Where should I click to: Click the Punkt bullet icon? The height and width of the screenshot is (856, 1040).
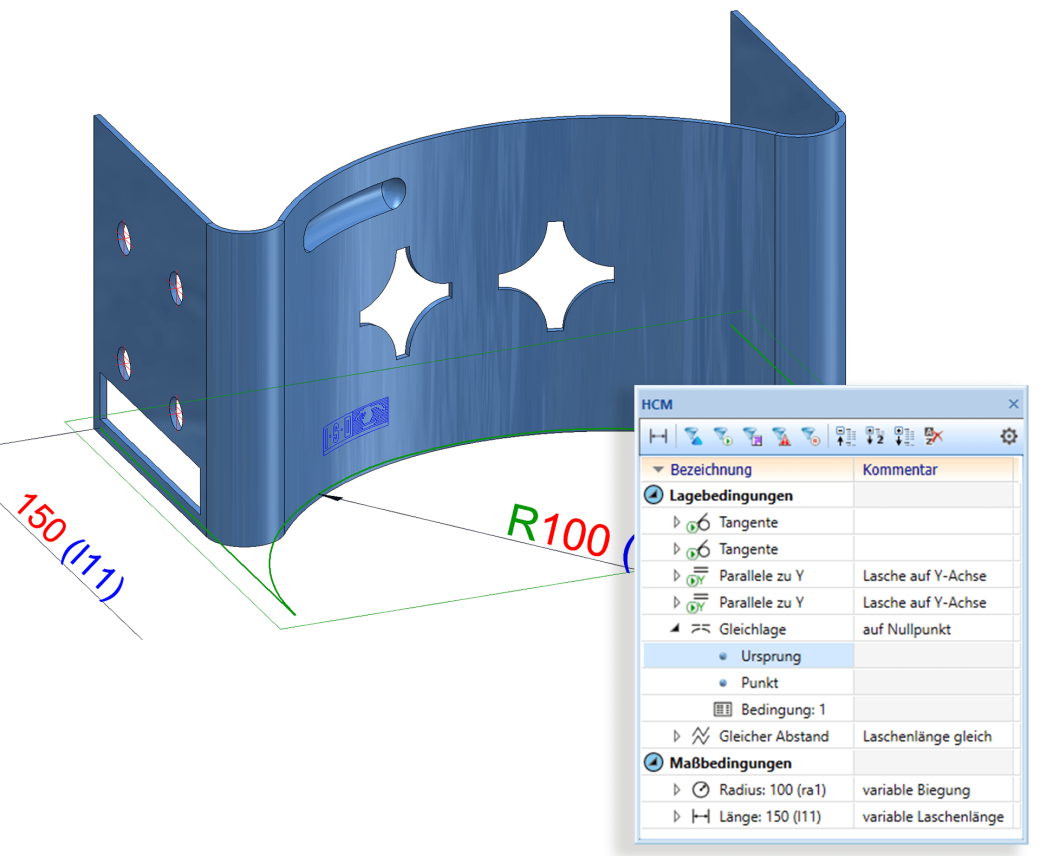[x=723, y=683]
